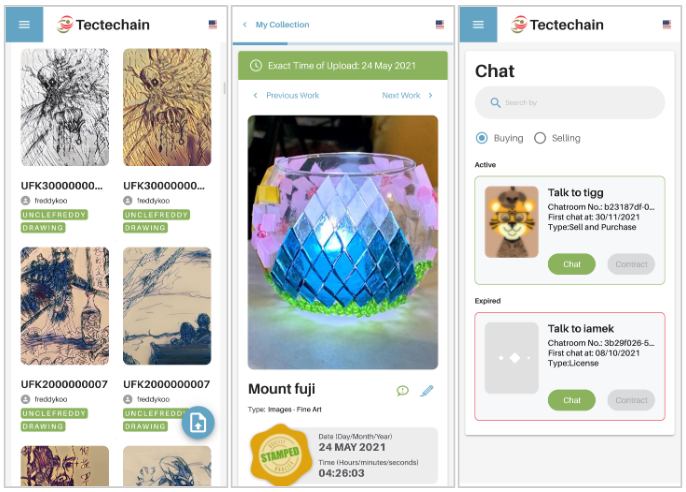Viewport: 686px width, 492px height.
Task: Open hamburger menu on the Chat screen
Action: [478, 24]
